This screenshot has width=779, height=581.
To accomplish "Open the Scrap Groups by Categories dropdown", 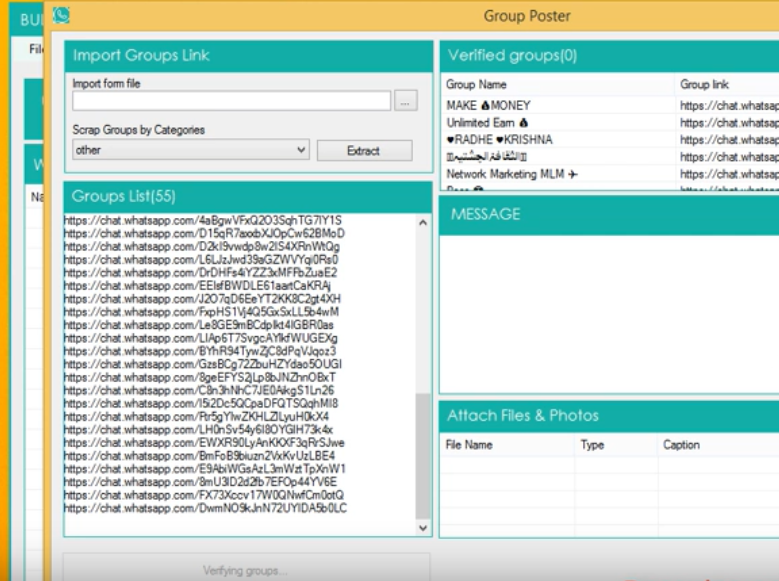I will tap(191, 150).
